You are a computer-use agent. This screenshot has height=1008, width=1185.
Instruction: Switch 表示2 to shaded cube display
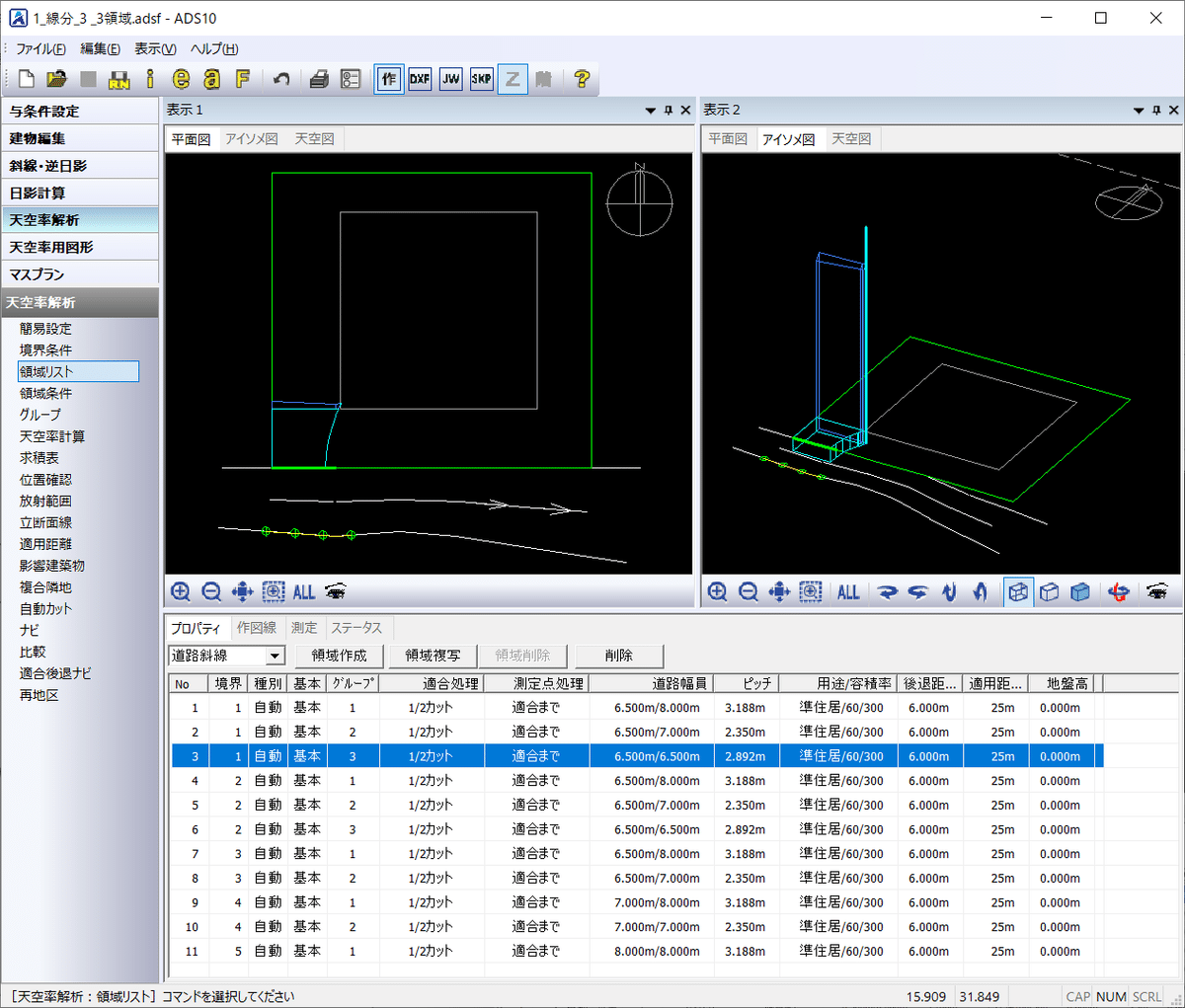[1080, 591]
